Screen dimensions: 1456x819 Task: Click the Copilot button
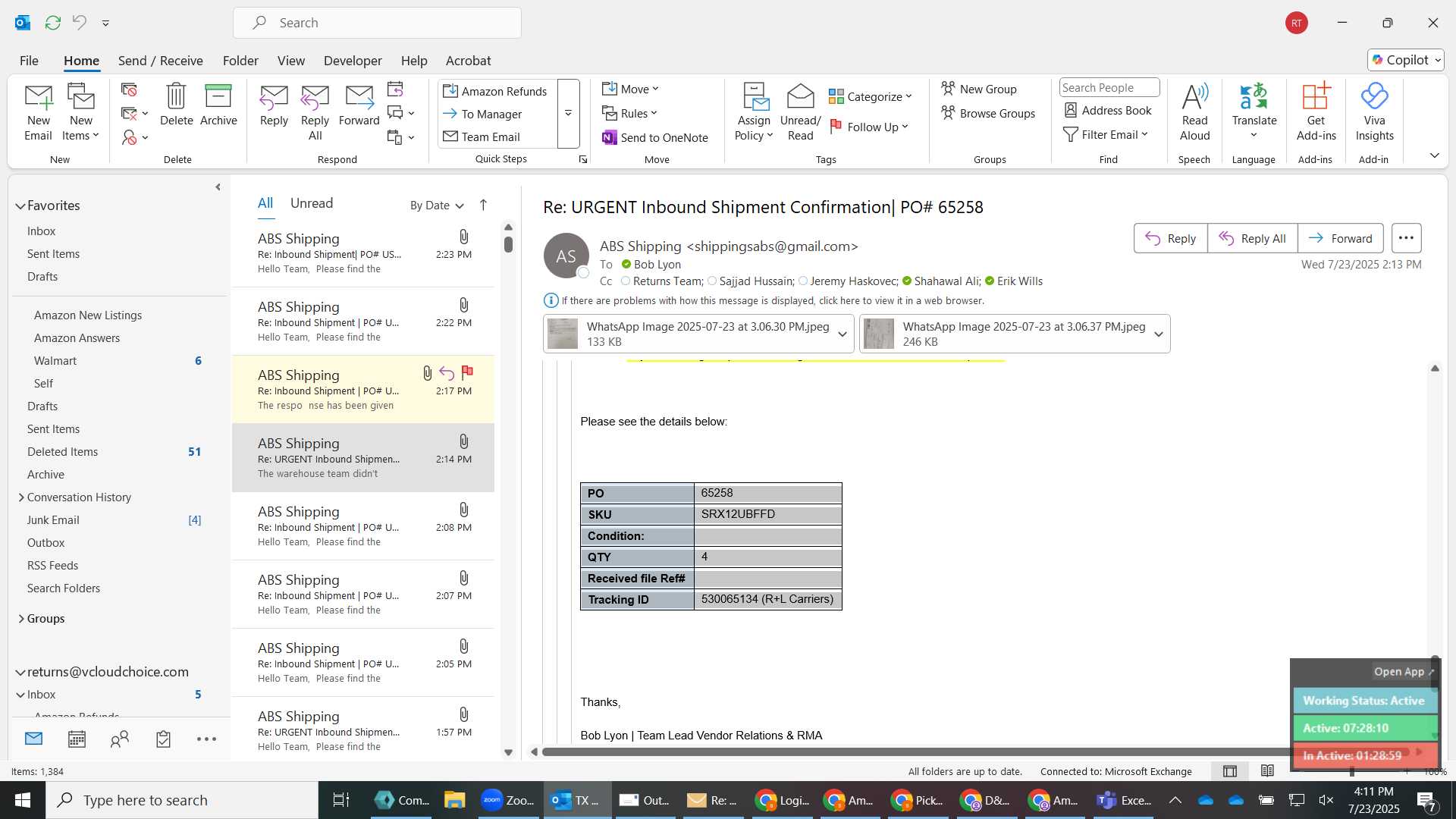[x=1406, y=60]
